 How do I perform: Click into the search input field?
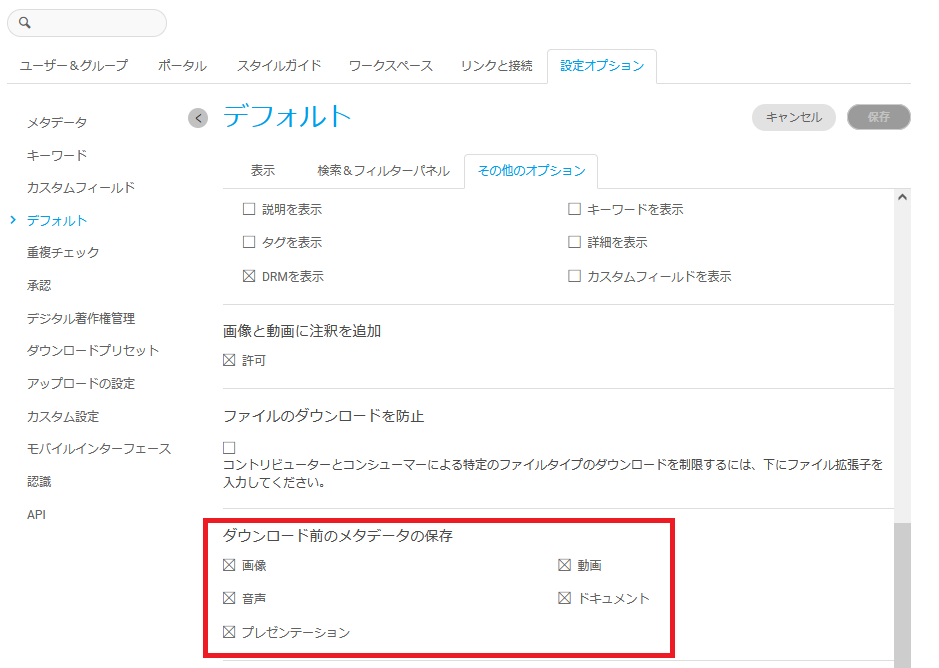click(95, 23)
